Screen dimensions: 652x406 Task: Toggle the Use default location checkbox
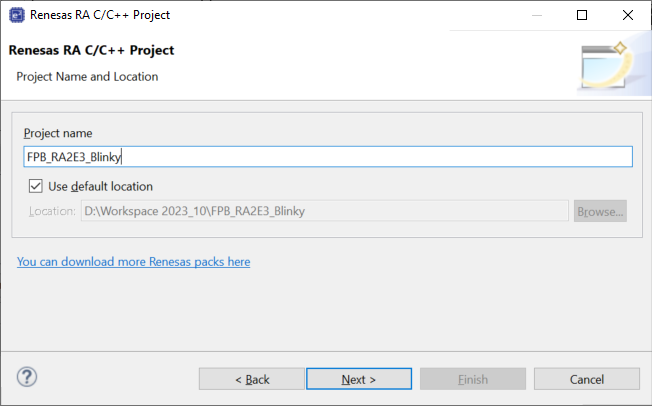tap(37, 186)
